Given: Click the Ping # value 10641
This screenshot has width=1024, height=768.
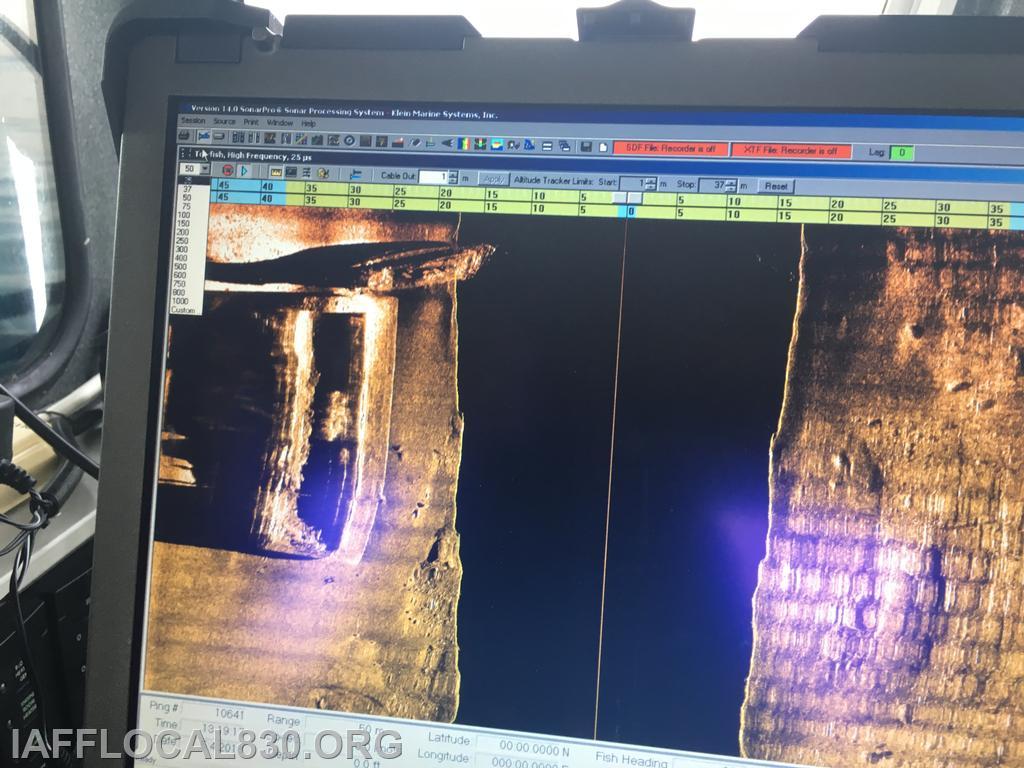Looking at the screenshot, I should click(229, 713).
